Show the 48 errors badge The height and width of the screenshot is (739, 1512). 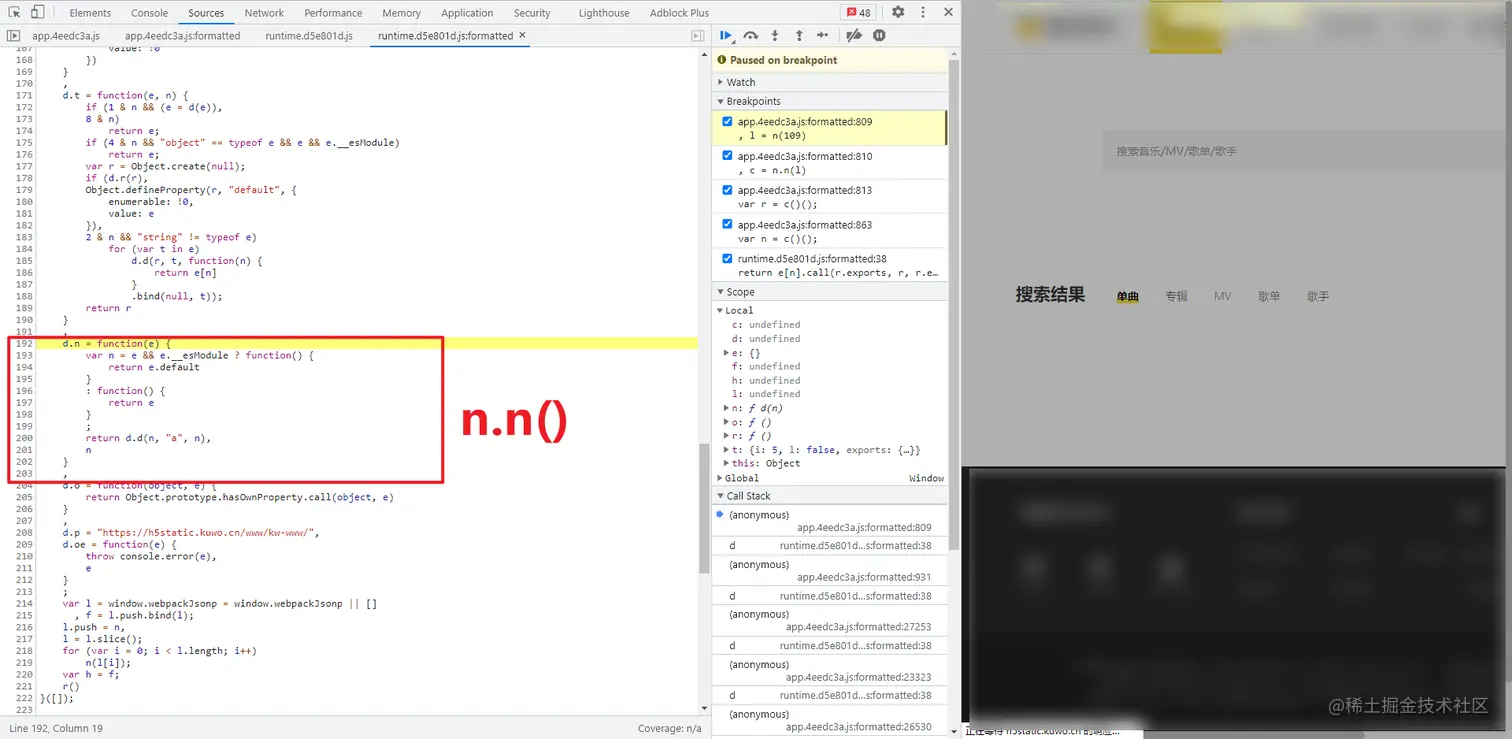[859, 12]
